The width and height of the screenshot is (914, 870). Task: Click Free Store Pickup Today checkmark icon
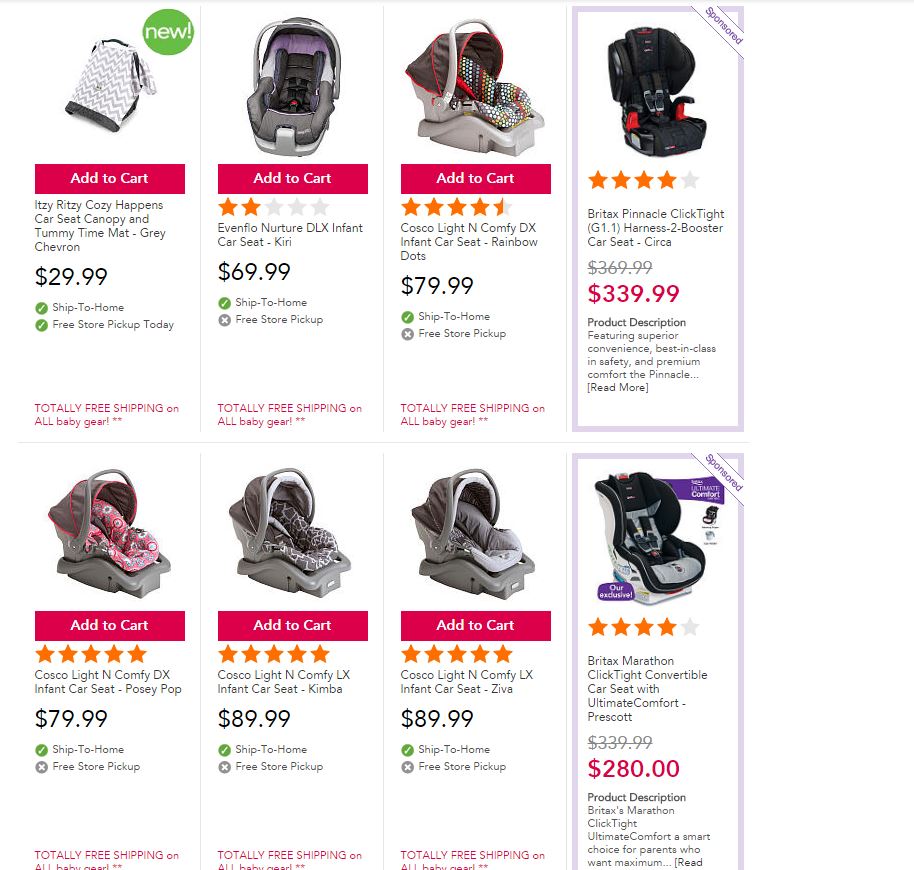42,325
